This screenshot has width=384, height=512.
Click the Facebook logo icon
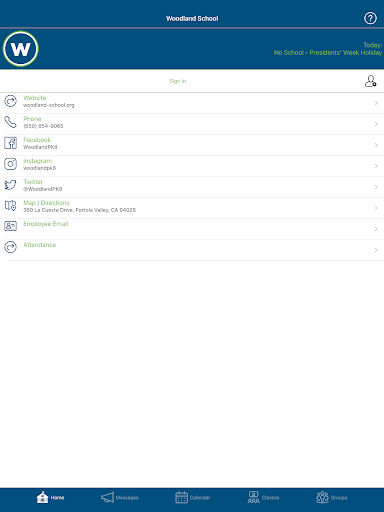click(10, 143)
